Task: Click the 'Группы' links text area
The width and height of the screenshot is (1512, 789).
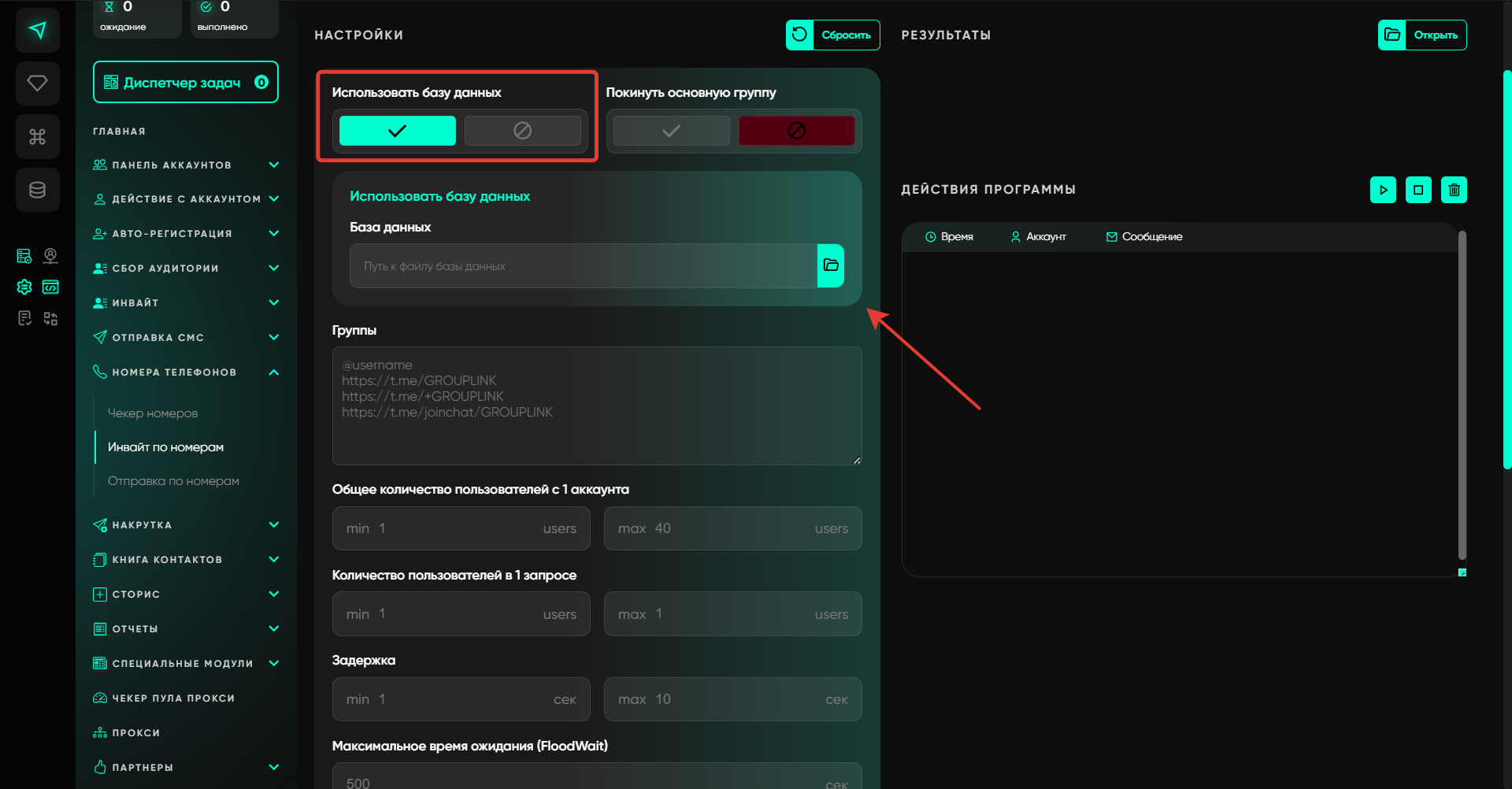Action: coord(596,406)
